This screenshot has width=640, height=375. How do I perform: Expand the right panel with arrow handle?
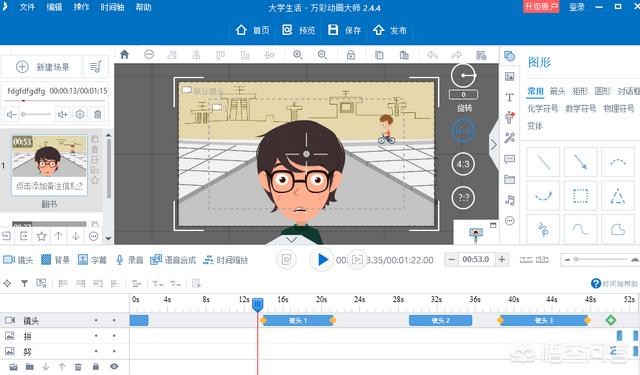(x=493, y=145)
